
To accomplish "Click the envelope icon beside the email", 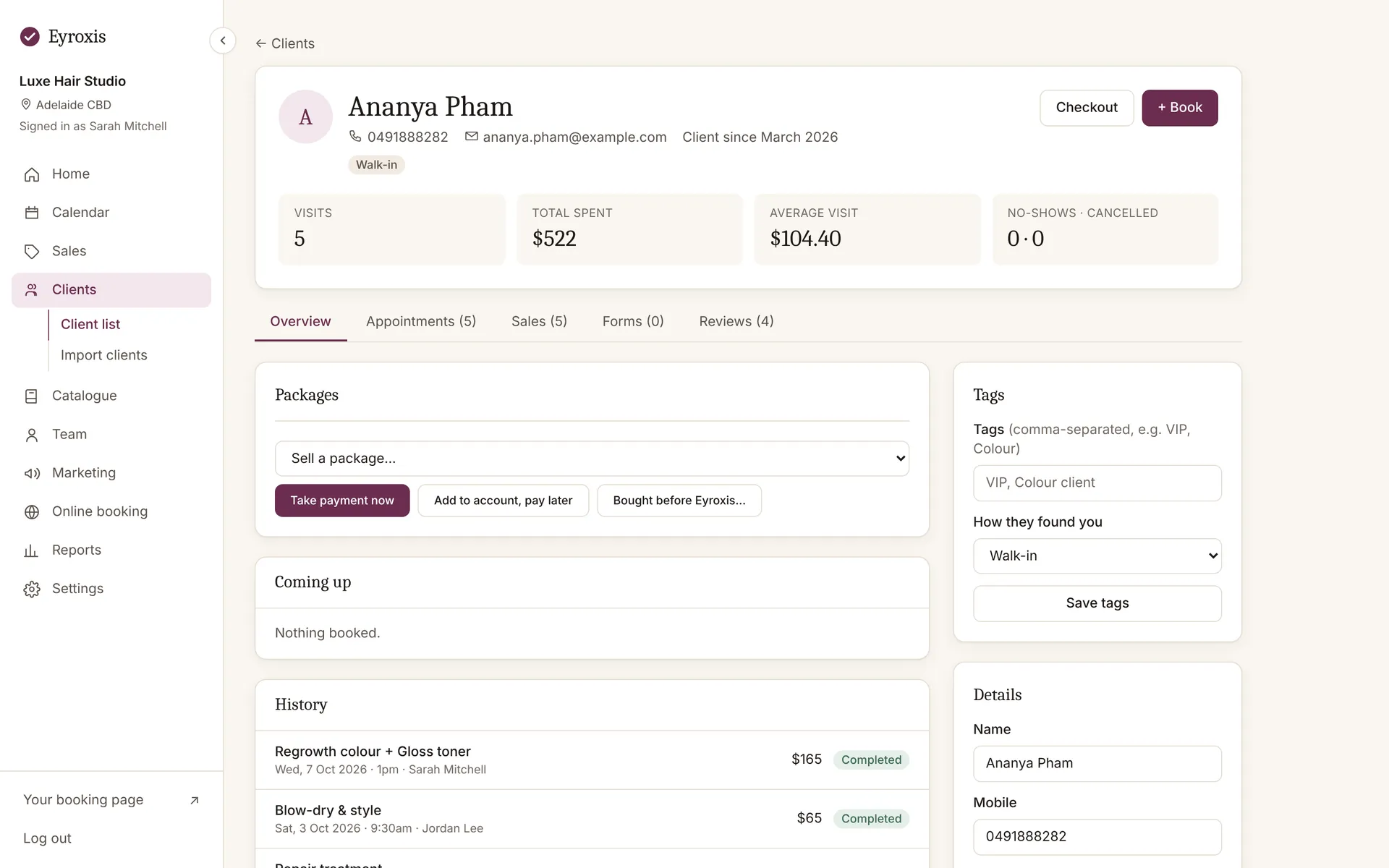I will (x=471, y=136).
